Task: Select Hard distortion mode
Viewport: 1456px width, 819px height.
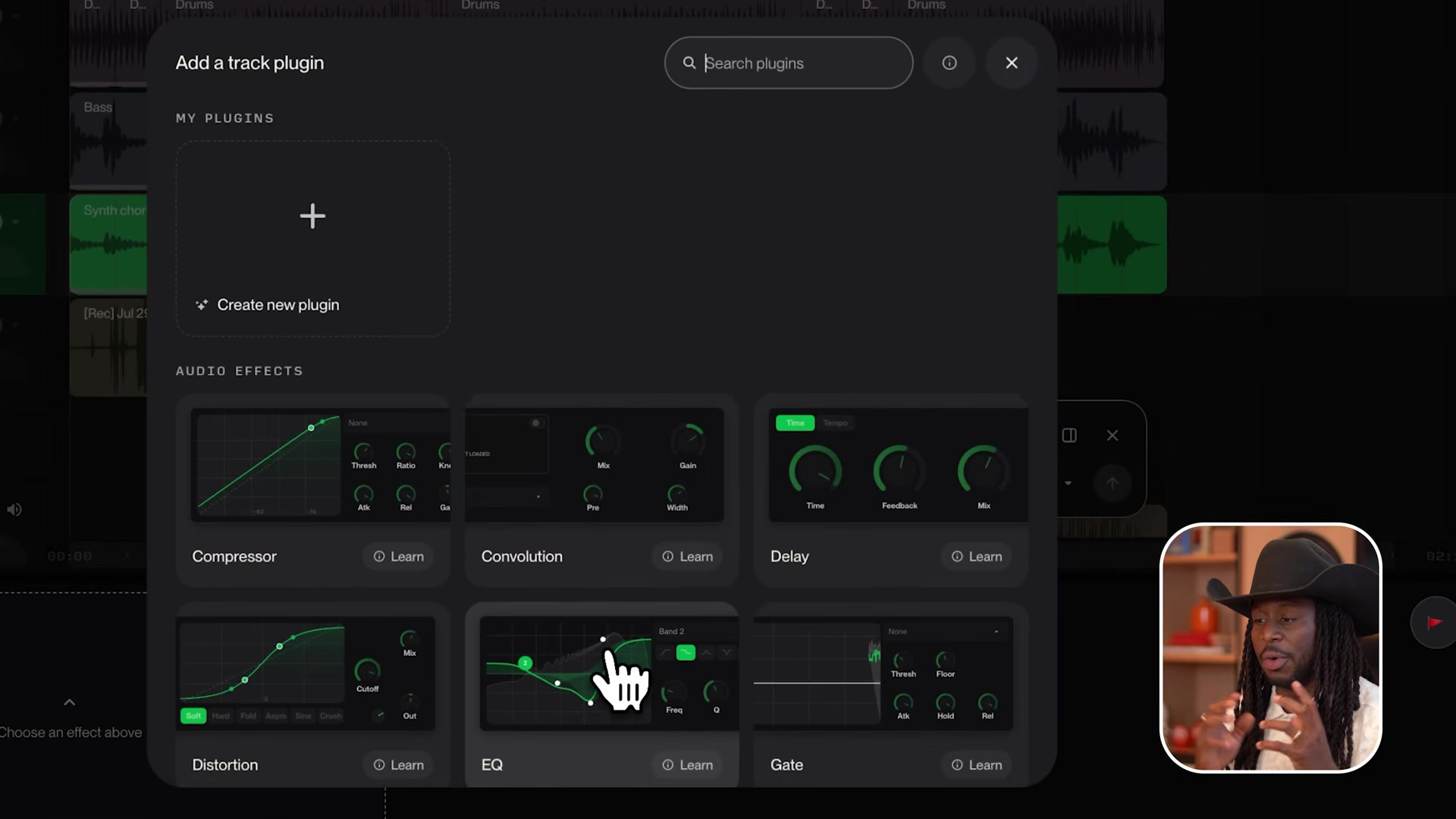Action: [221, 716]
